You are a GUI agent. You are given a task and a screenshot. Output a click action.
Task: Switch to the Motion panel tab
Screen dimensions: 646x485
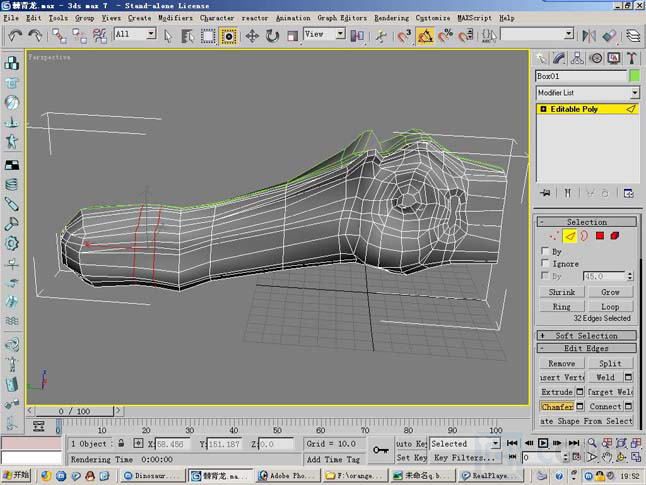[x=596, y=58]
